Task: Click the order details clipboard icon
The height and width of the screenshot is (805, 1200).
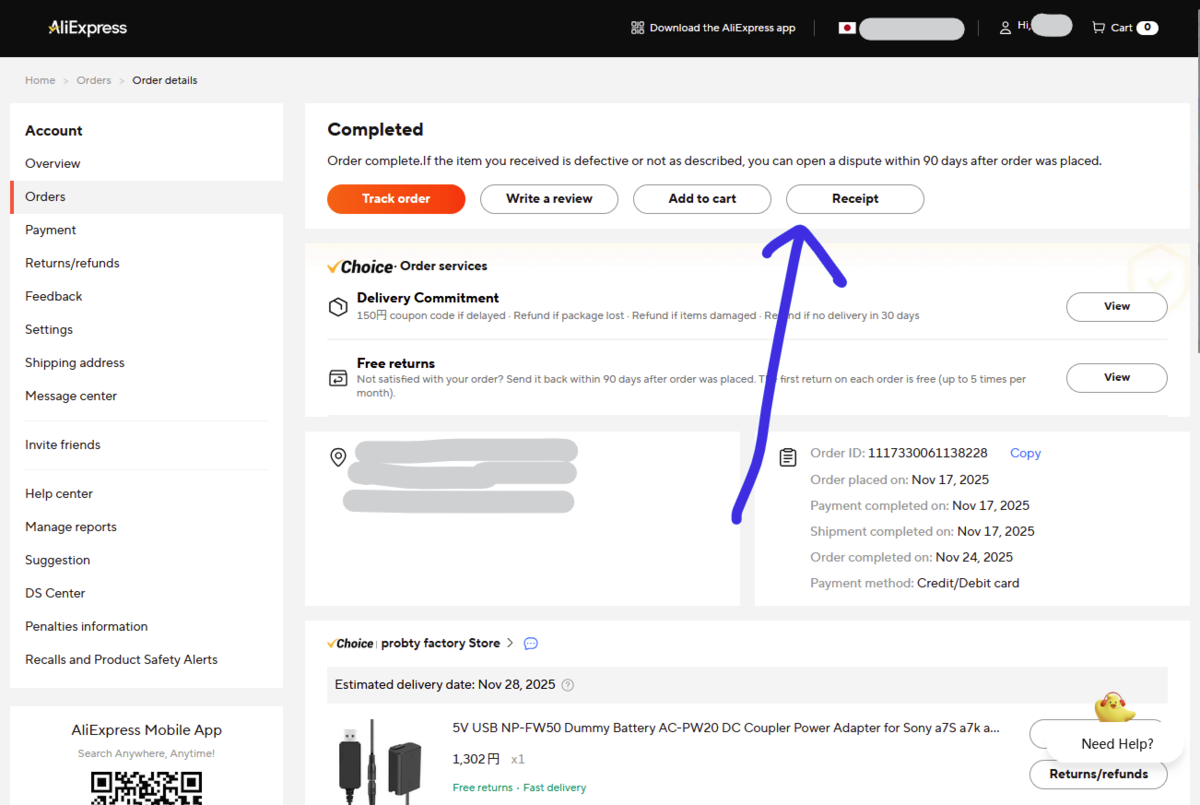Action: click(x=788, y=457)
